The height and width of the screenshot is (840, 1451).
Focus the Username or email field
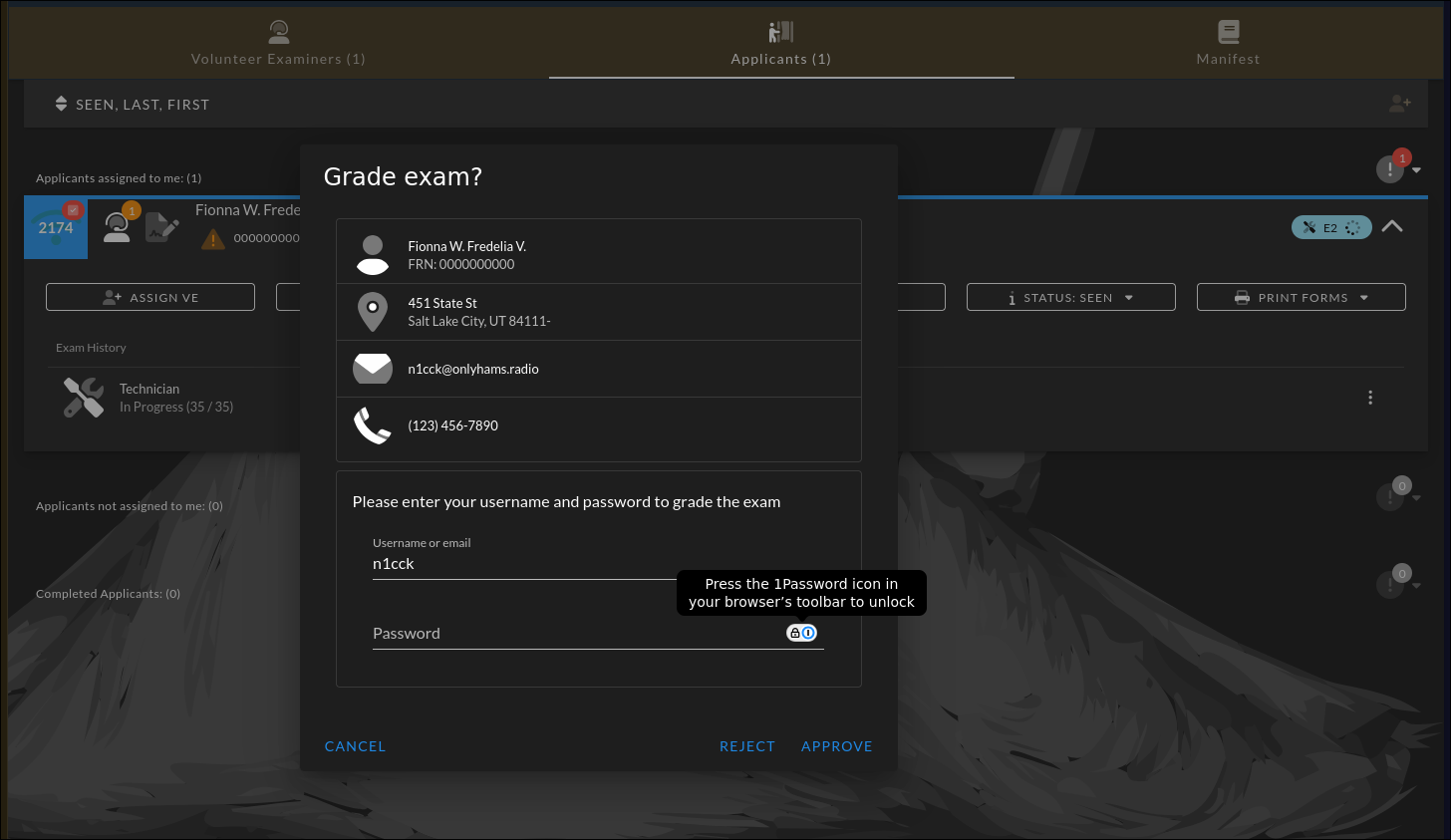point(598,564)
